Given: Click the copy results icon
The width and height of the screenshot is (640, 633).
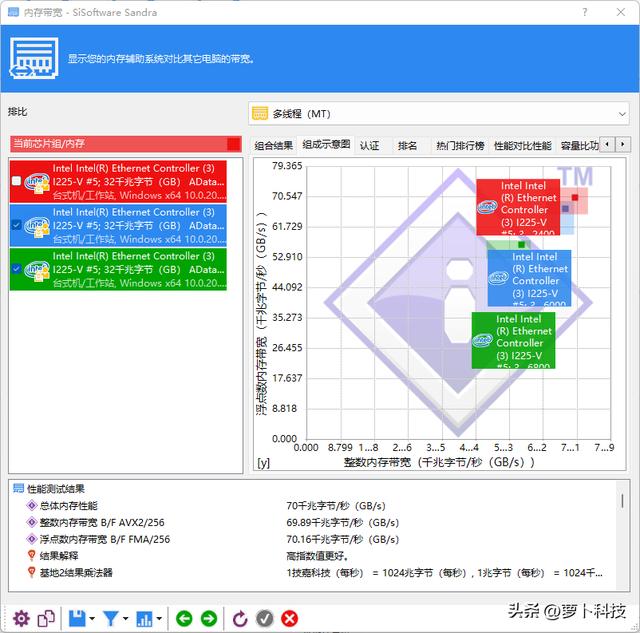Looking at the screenshot, I should (x=46, y=619).
